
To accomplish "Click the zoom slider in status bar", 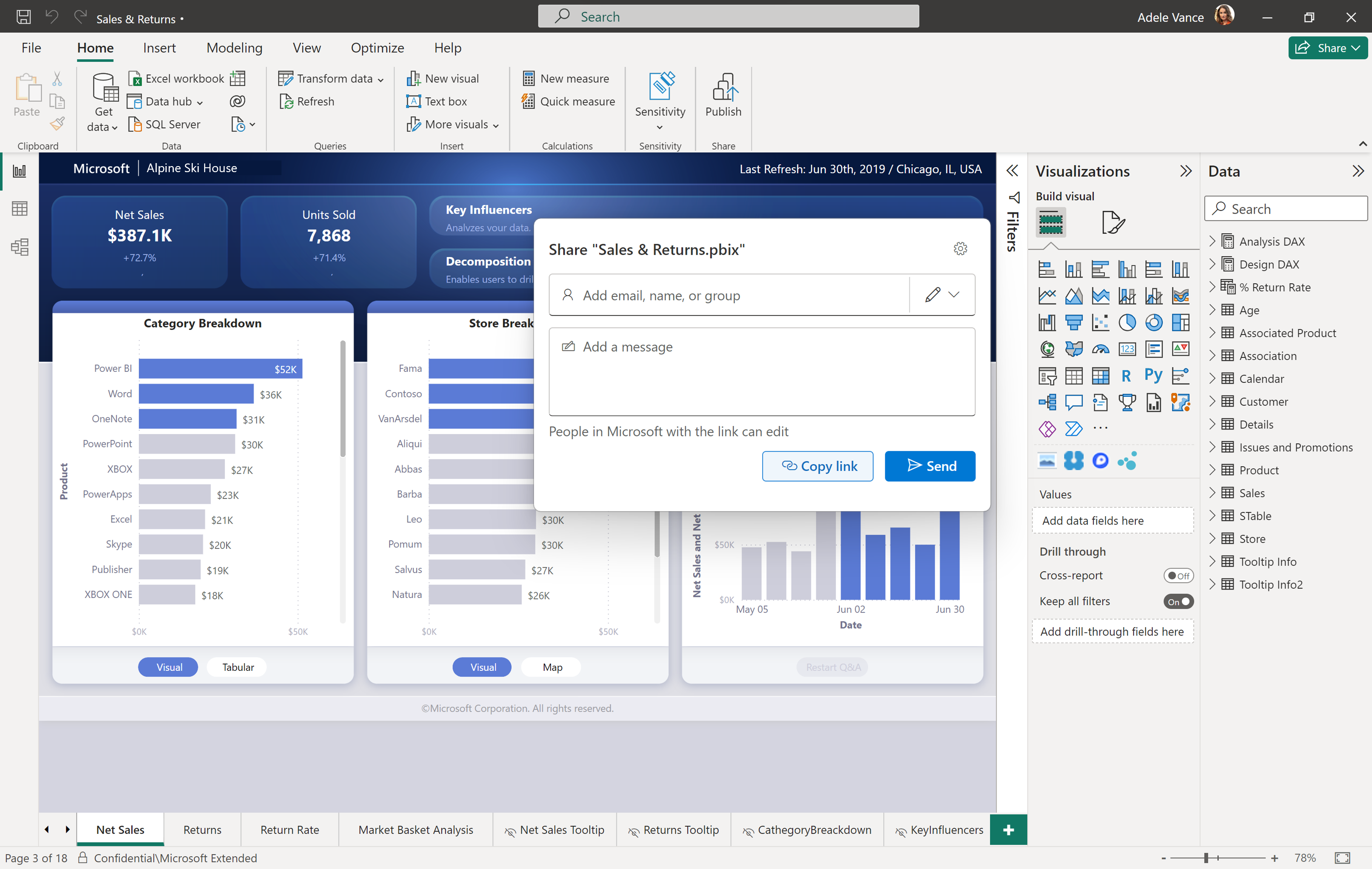I will [1206, 858].
